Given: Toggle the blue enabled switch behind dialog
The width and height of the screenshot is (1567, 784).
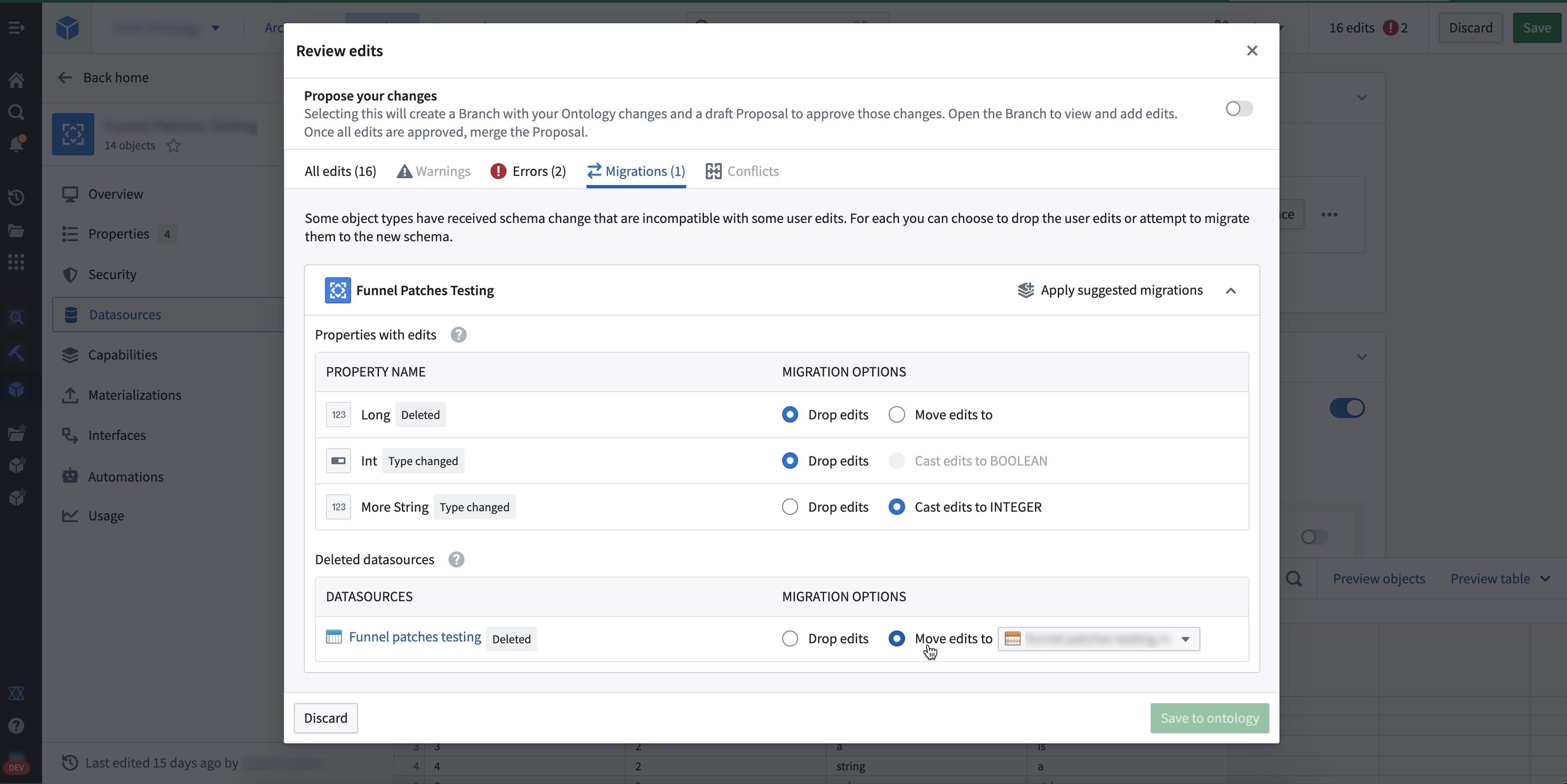Looking at the screenshot, I should [x=1347, y=408].
